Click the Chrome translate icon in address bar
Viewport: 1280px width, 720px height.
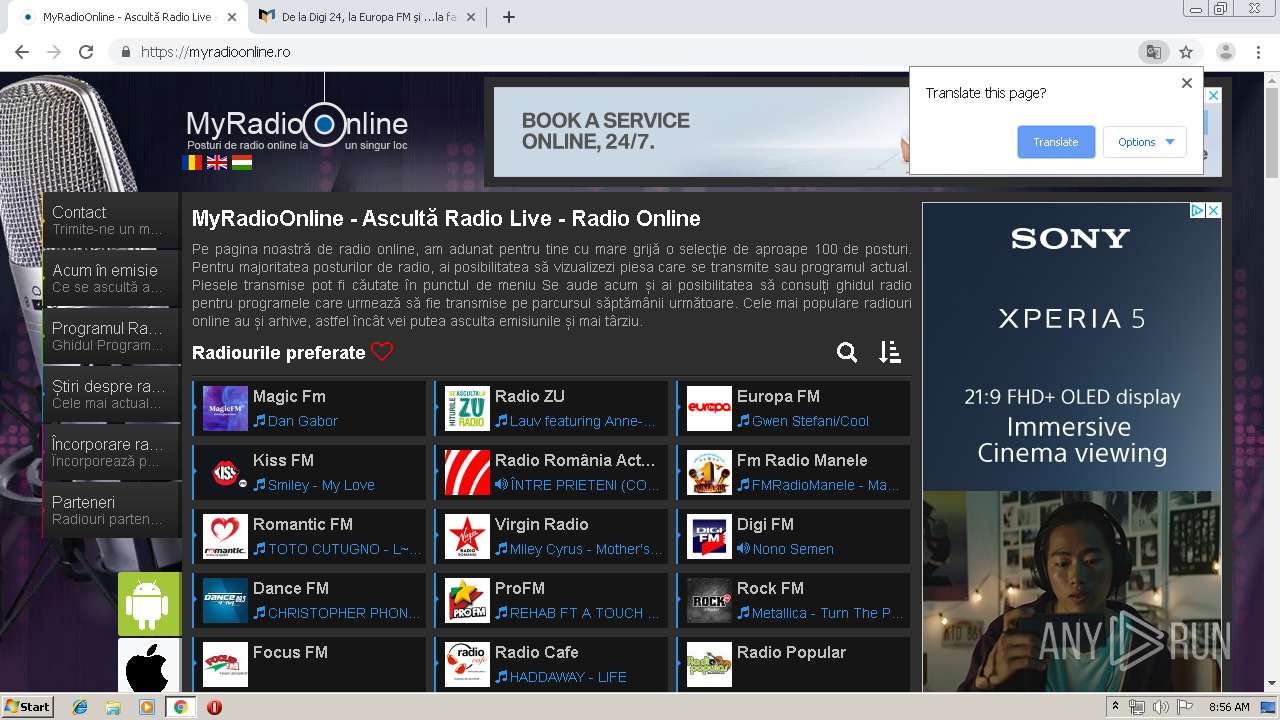coord(1153,52)
